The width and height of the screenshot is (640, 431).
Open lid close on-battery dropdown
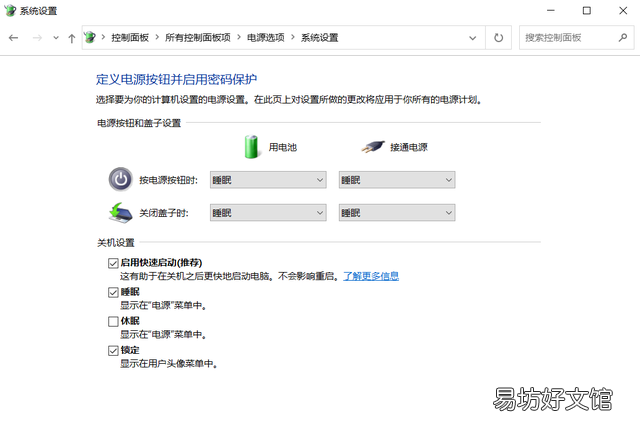268,213
